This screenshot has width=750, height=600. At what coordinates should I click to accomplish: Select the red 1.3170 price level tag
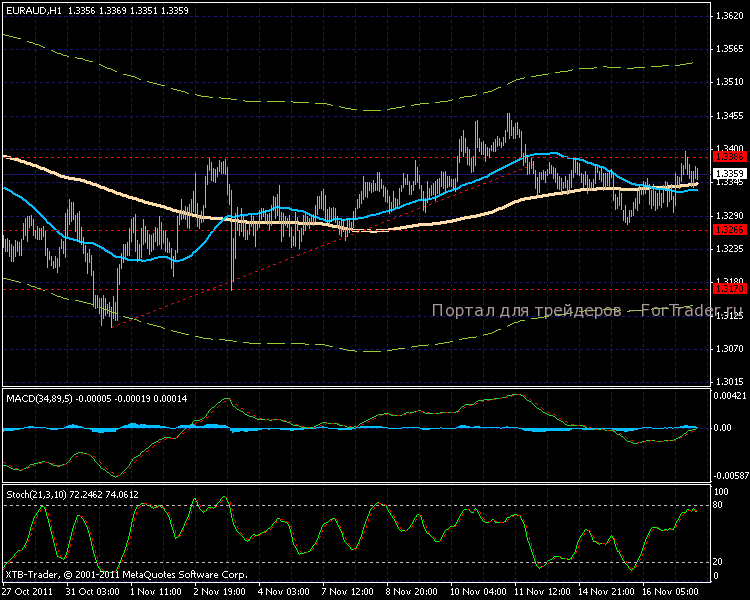point(727,288)
